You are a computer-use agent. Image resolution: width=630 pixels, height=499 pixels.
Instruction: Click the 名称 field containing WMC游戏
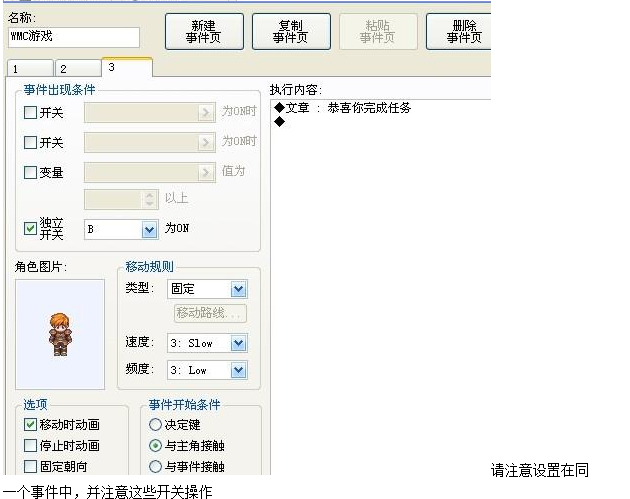point(74,37)
